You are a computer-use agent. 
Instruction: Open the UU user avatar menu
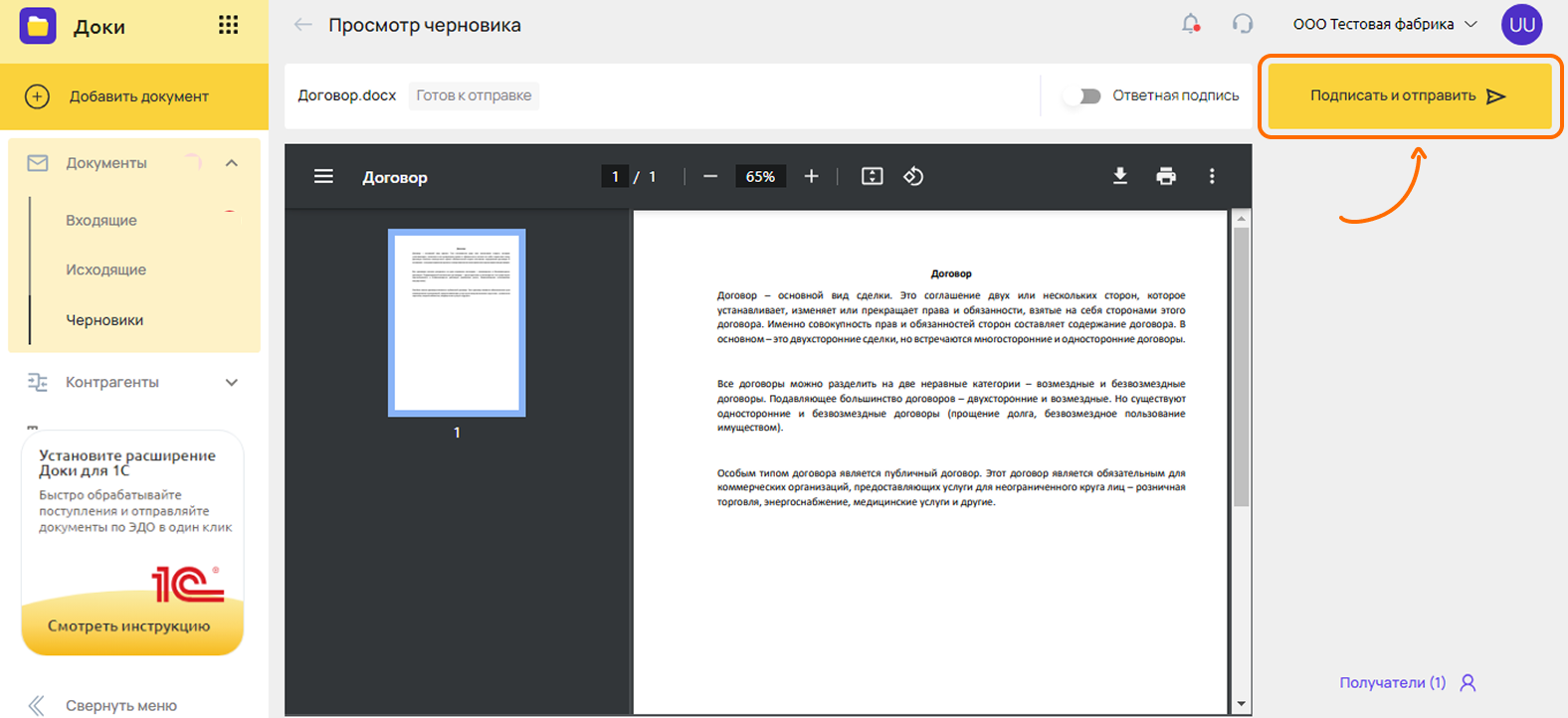pos(1521,25)
